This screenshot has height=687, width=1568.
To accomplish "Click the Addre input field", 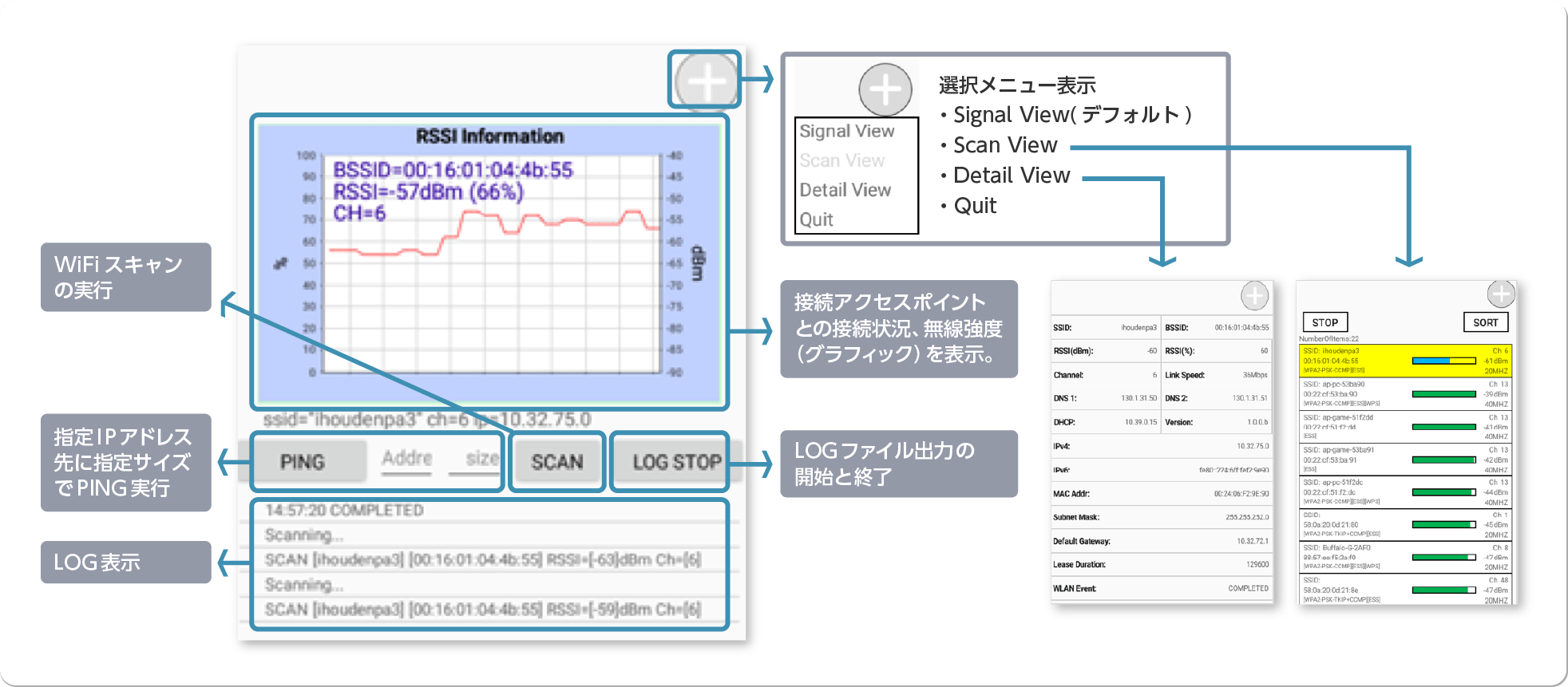I will tap(406, 459).
